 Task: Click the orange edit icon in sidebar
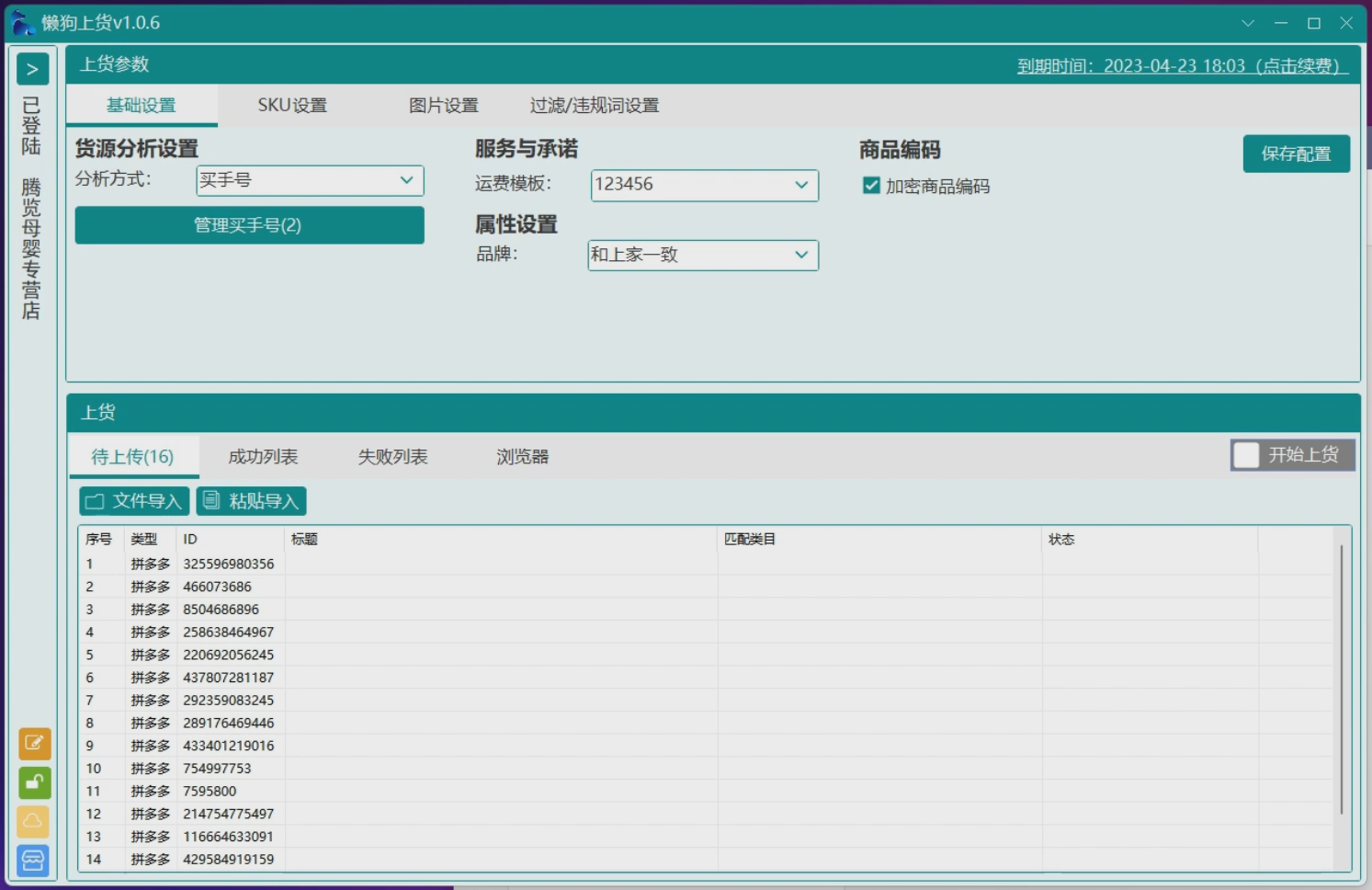coord(34,743)
